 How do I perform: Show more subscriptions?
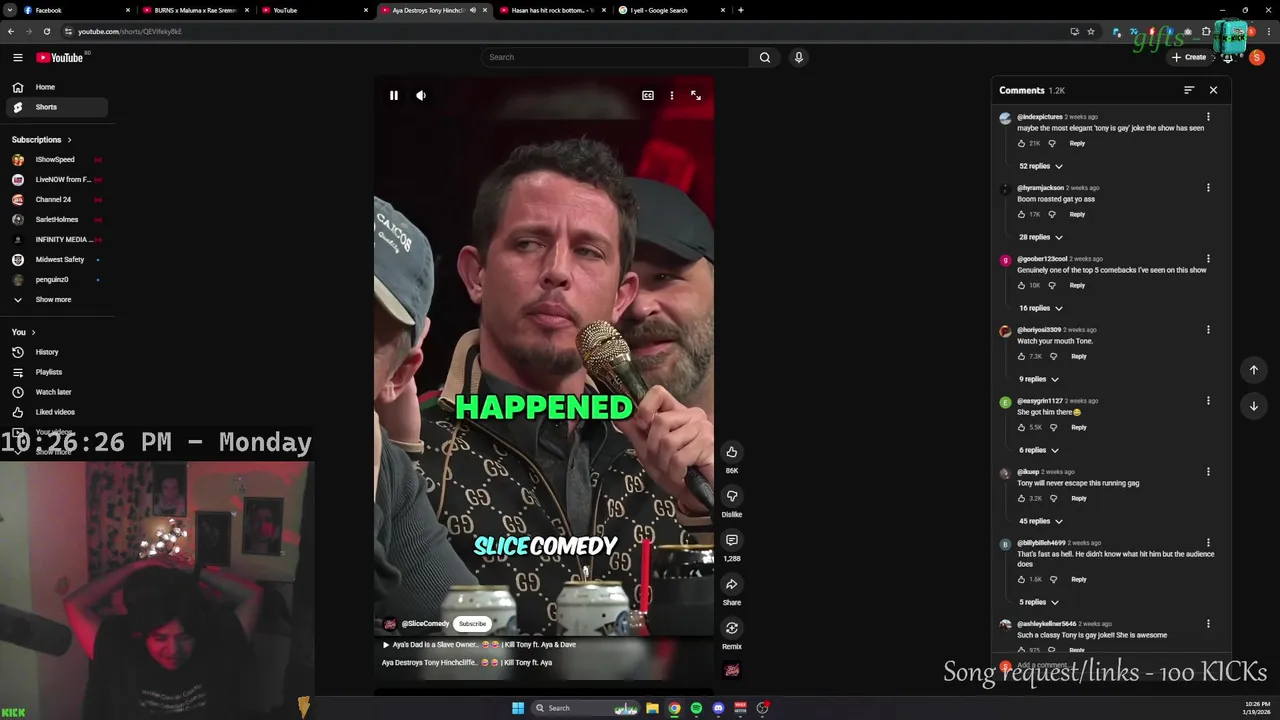tap(56, 299)
